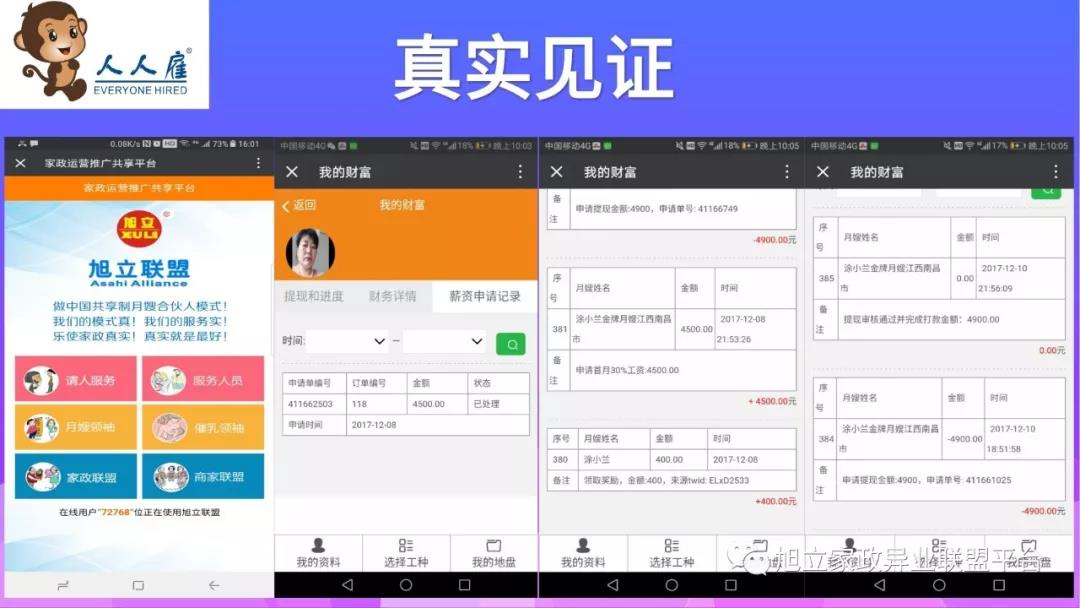This screenshot has height=608, width=1080.
Task: Open the 月嫂领袖 tile
Action: click(76, 427)
